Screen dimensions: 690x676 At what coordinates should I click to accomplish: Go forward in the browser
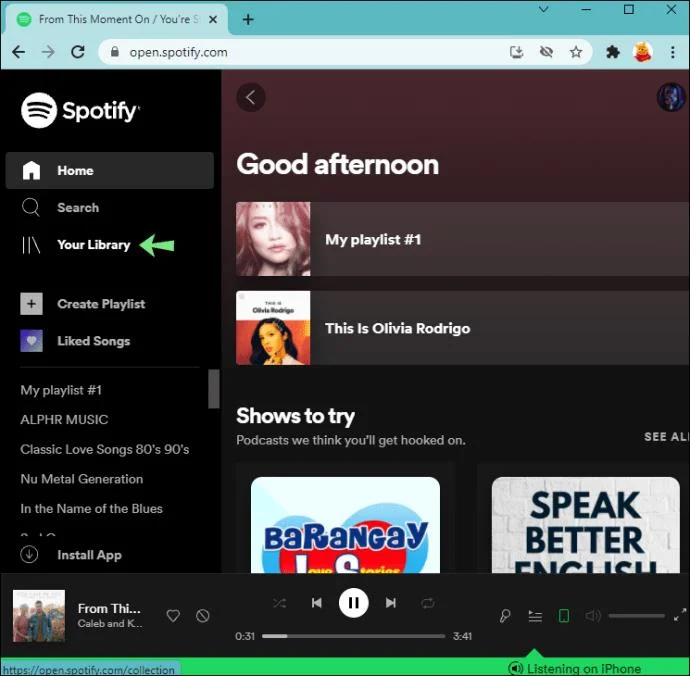click(x=48, y=52)
